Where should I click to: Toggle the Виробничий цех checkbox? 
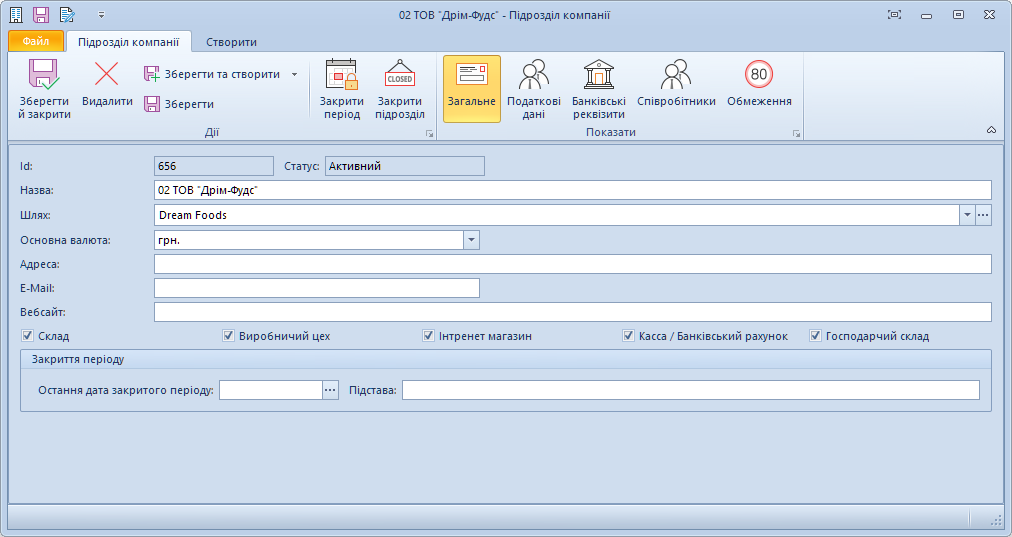point(229,336)
